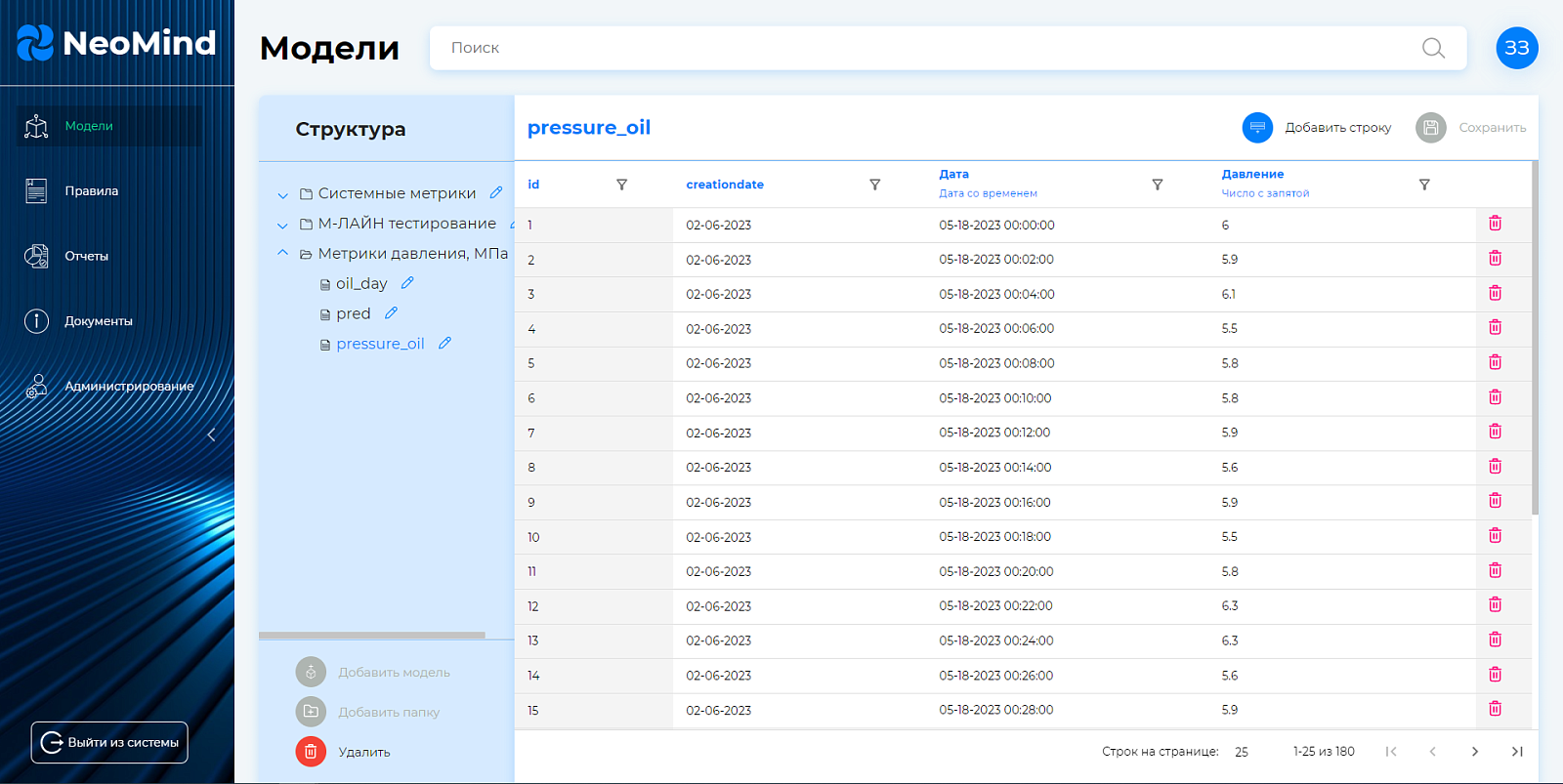The image size is (1563, 784).
Task: Select the pressure_oil model in the tree
Action: [380, 344]
